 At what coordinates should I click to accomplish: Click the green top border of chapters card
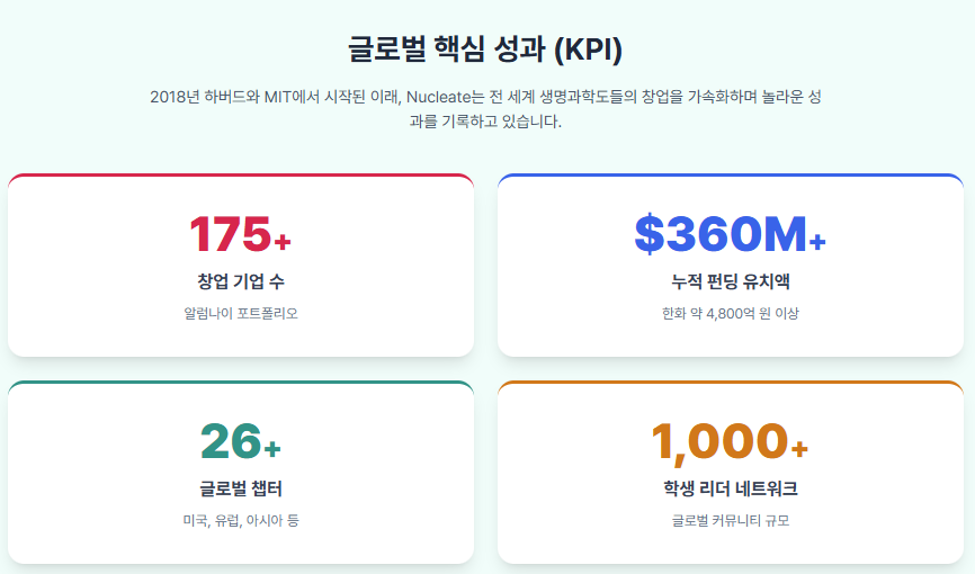tap(241, 382)
